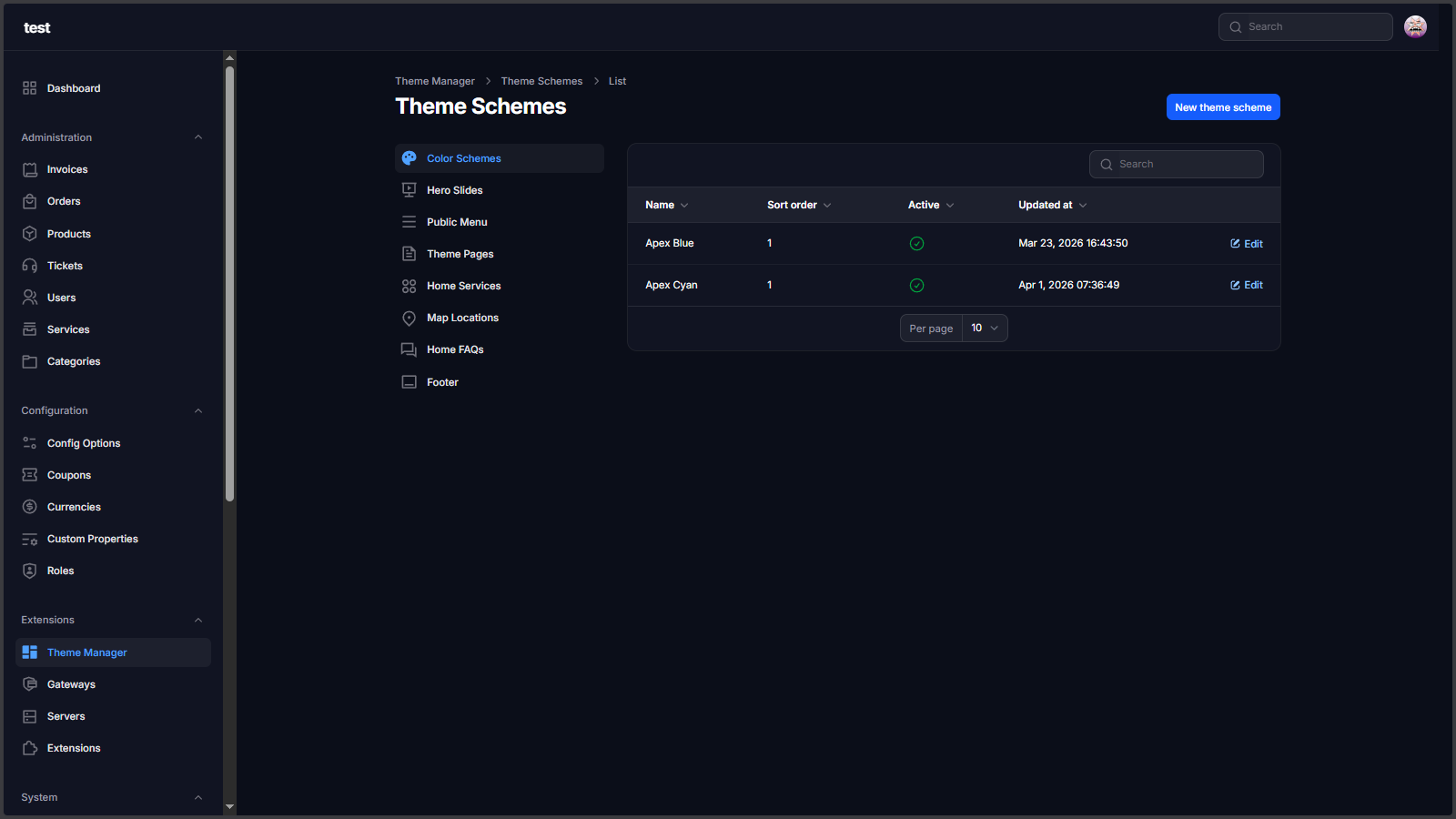
Task: Edit the Apex Blue scheme
Action: click(1246, 243)
